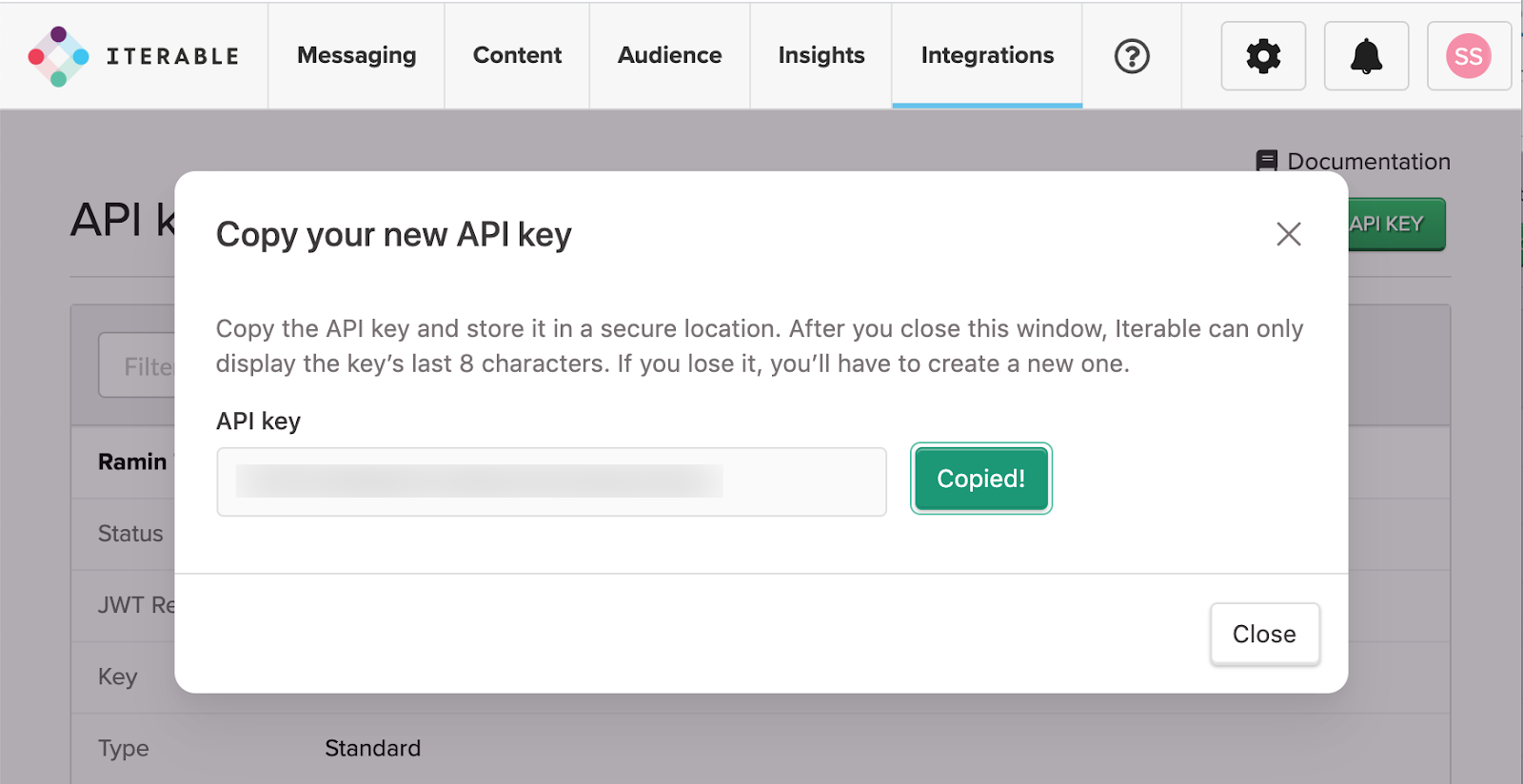1523x784 pixels.
Task: Click the Documentation book icon
Action: [1266, 161]
